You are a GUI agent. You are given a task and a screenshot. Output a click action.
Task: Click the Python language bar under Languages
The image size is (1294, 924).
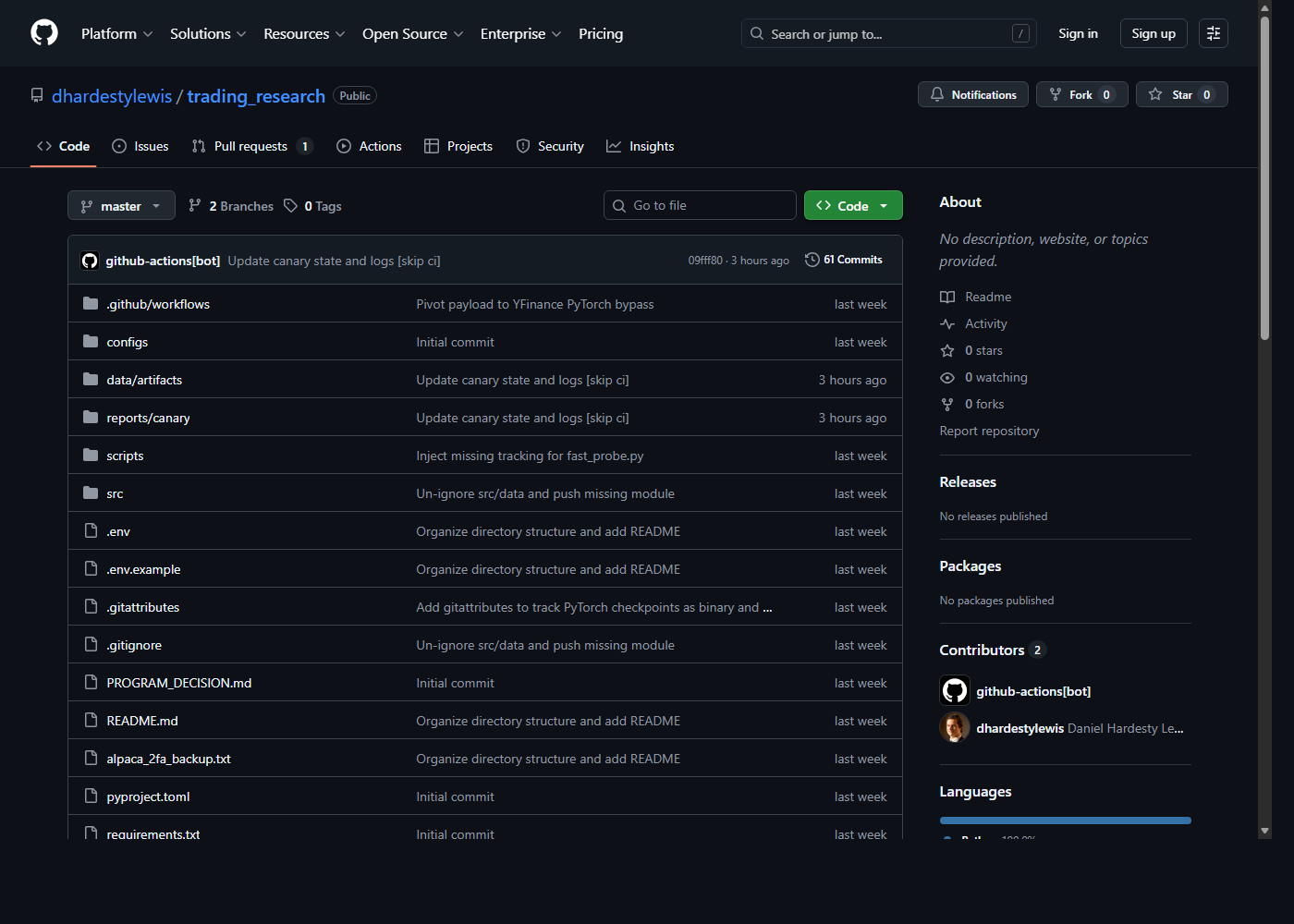1065,820
